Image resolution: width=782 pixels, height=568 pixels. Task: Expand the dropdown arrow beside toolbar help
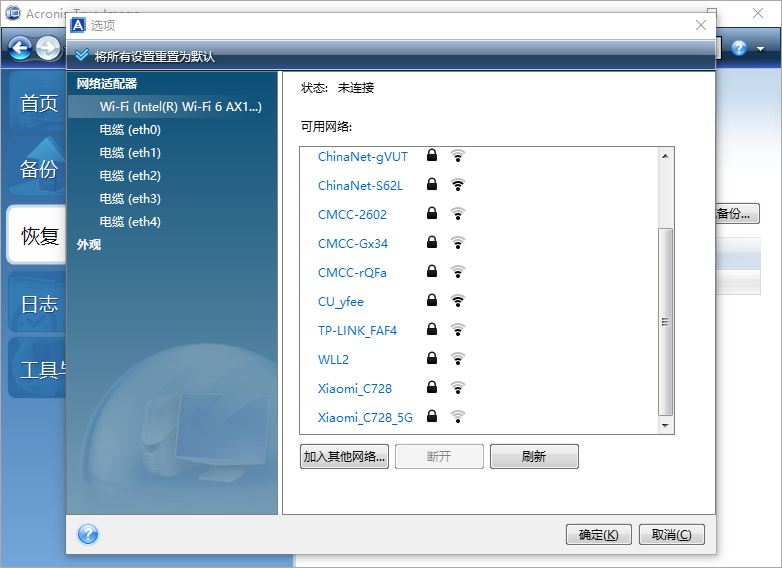(761, 49)
